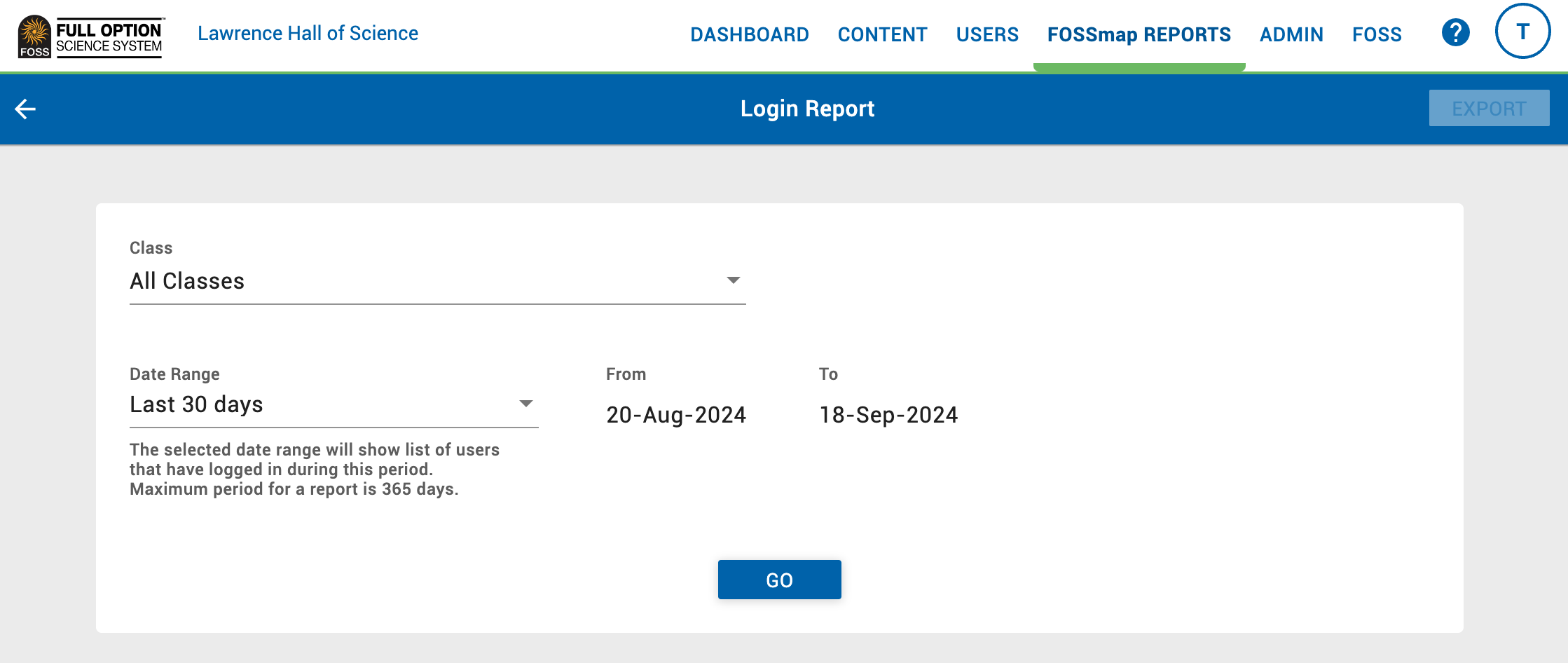Click the dropdown arrow beside Last 30 days
Viewport: 1568px width, 663px height.
[x=527, y=403]
